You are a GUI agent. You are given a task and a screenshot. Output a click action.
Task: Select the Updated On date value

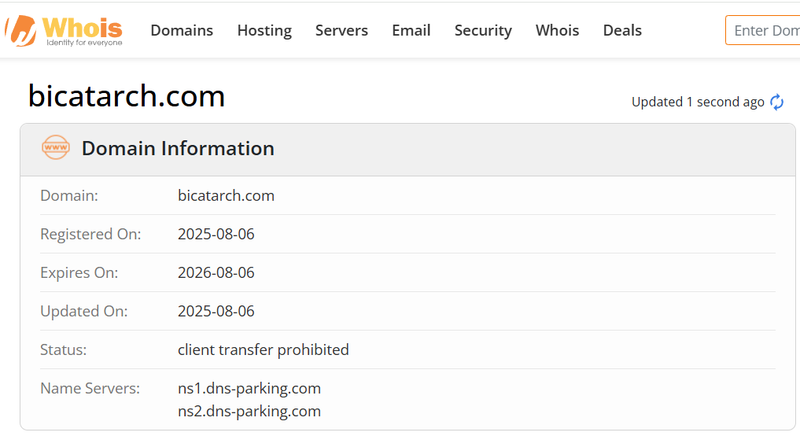pos(216,311)
